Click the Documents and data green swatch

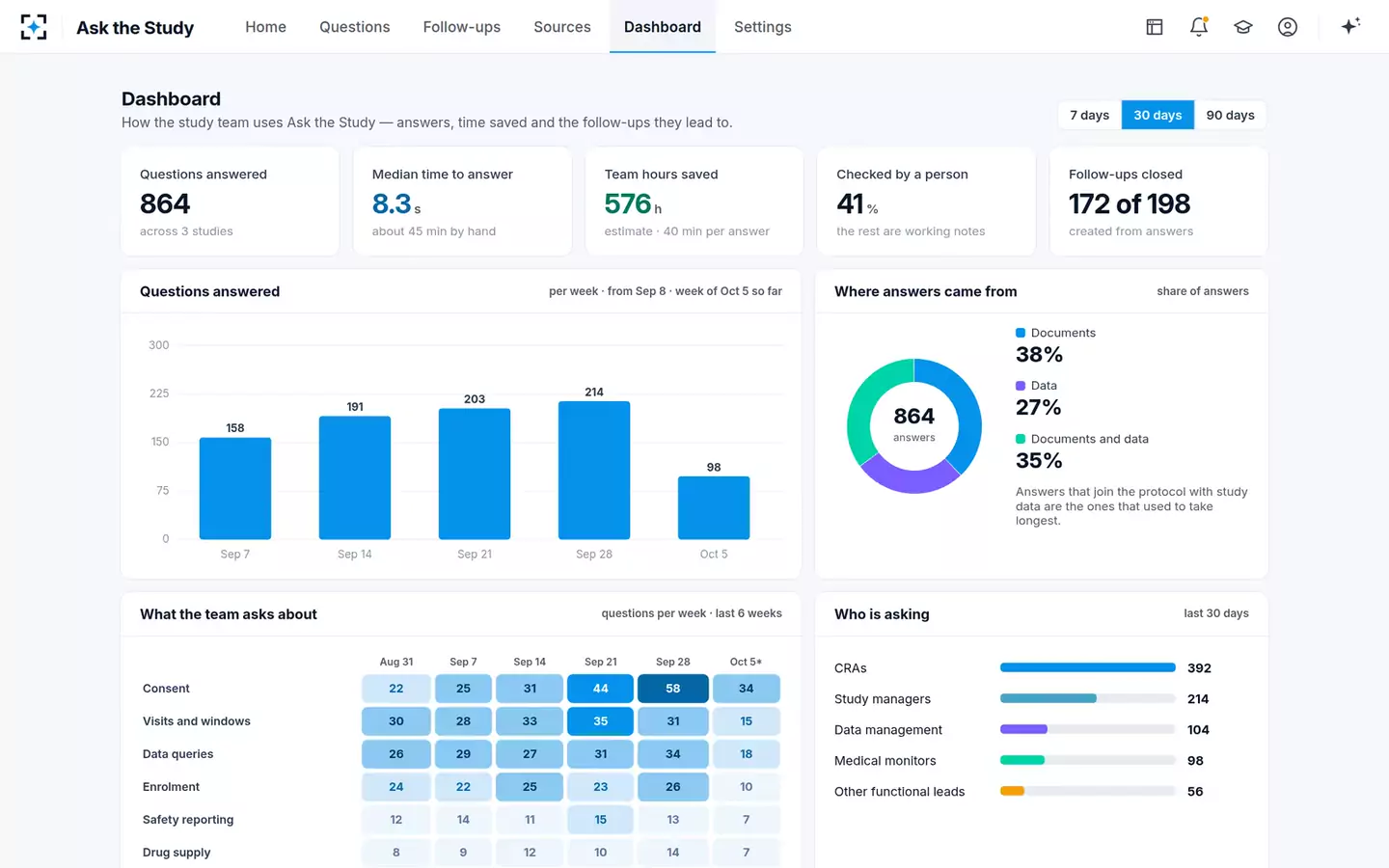pyautogui.click(x=1021, y=439)
